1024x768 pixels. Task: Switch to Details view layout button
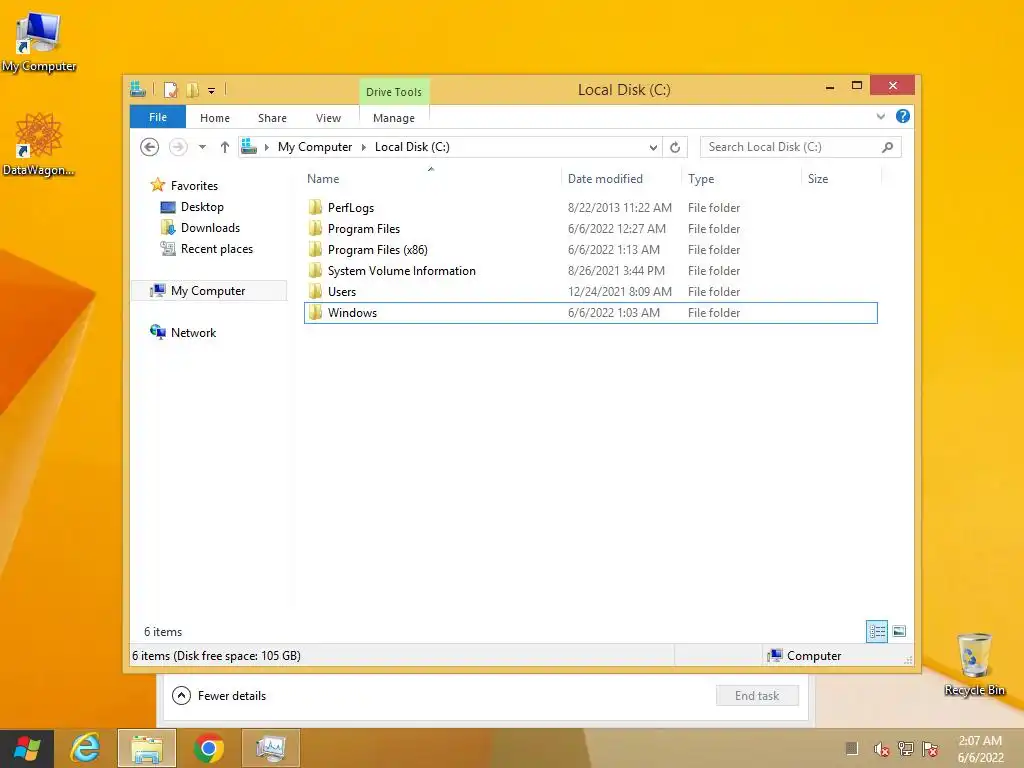coord(877,632)
